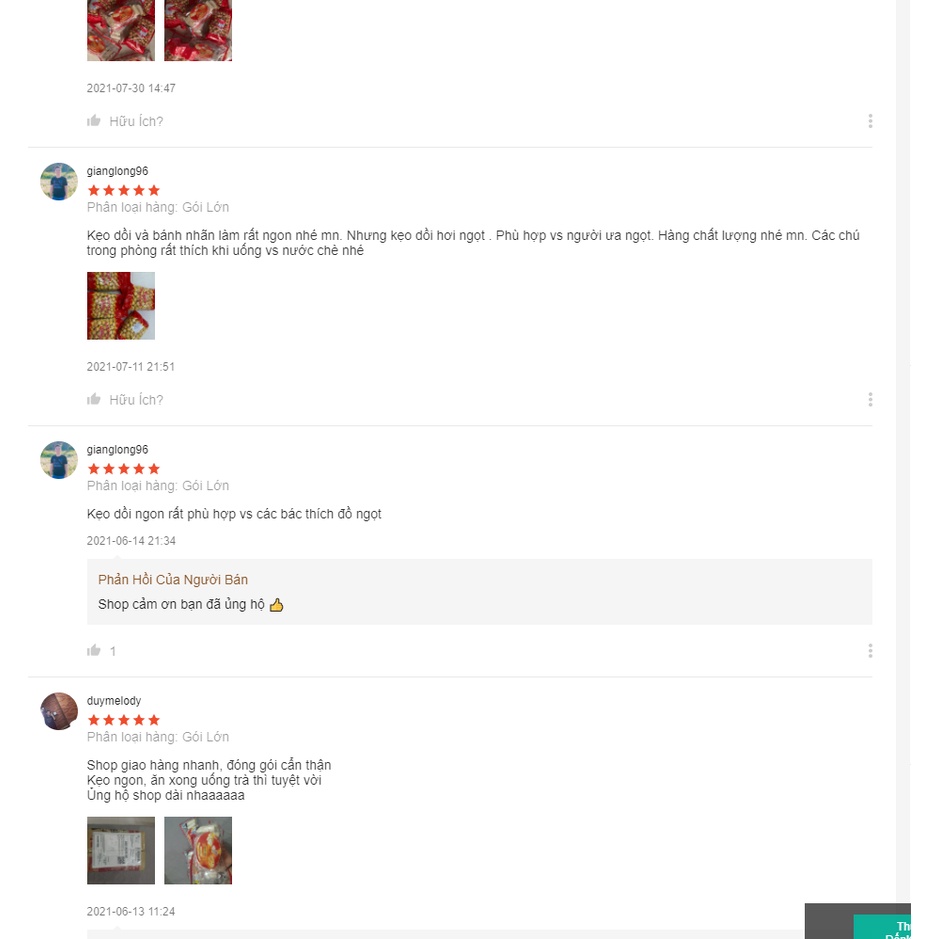This screenshot has height=939, width=939.
Task: View duymelody's shipping label photo
Action: [121, 850]
